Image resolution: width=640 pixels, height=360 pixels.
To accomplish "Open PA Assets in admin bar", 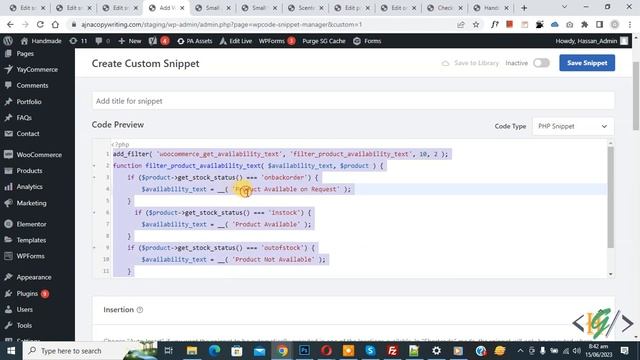I will [x=195, y=41].
